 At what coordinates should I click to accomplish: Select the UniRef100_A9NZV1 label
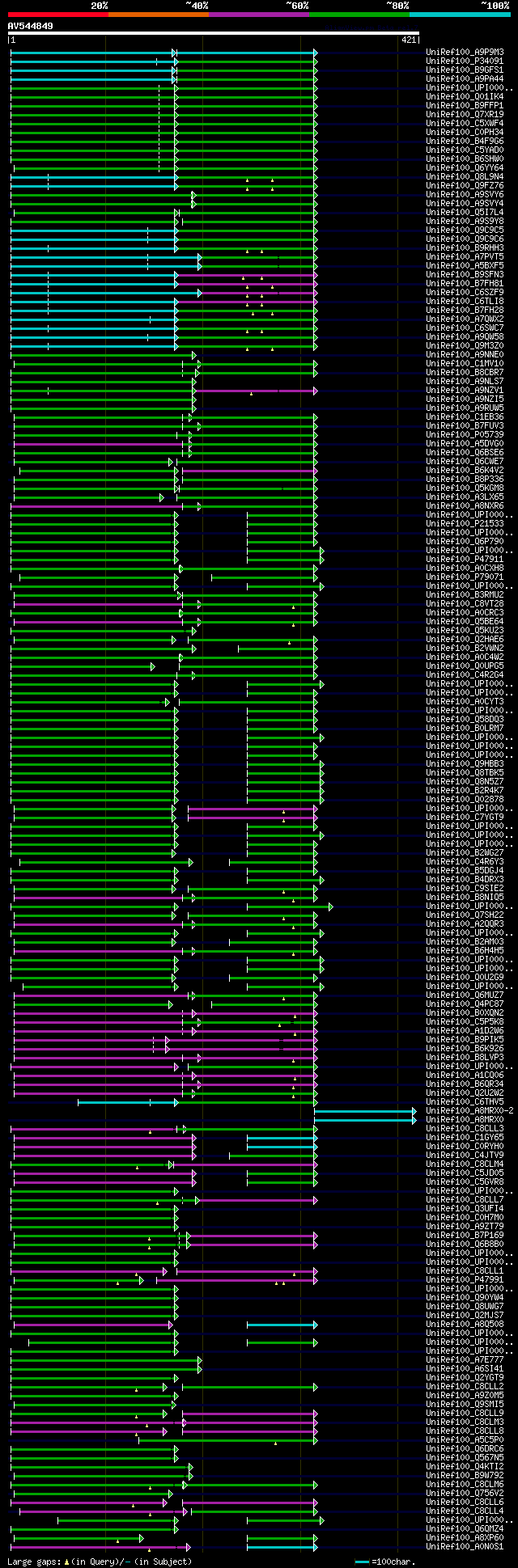coord(465,391)
